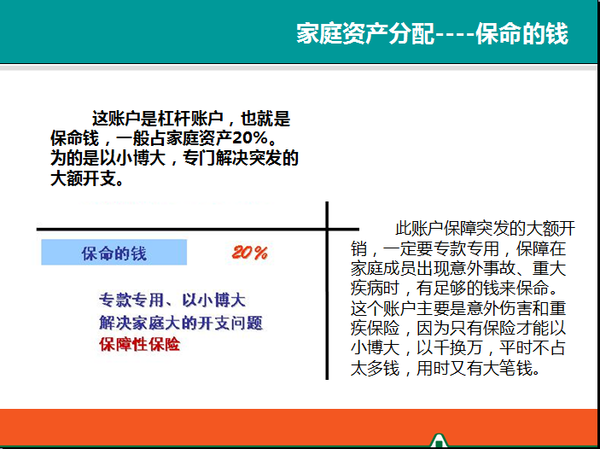The image size is (600, 449).
Task: Click the line 太多钱，用时又有大笔钱。
Action: click(446, 368)
